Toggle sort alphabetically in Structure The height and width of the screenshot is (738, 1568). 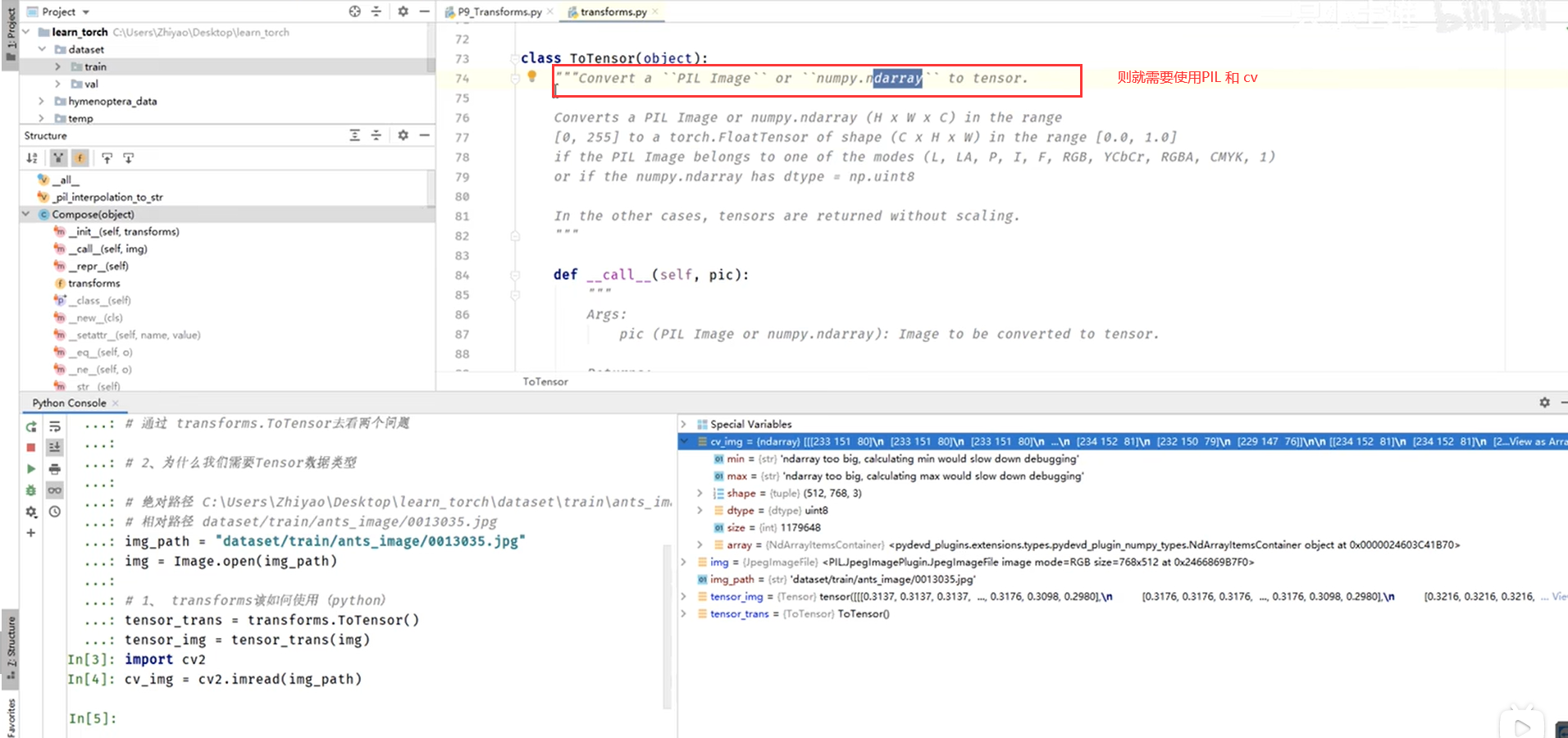[x=32, y=158]
